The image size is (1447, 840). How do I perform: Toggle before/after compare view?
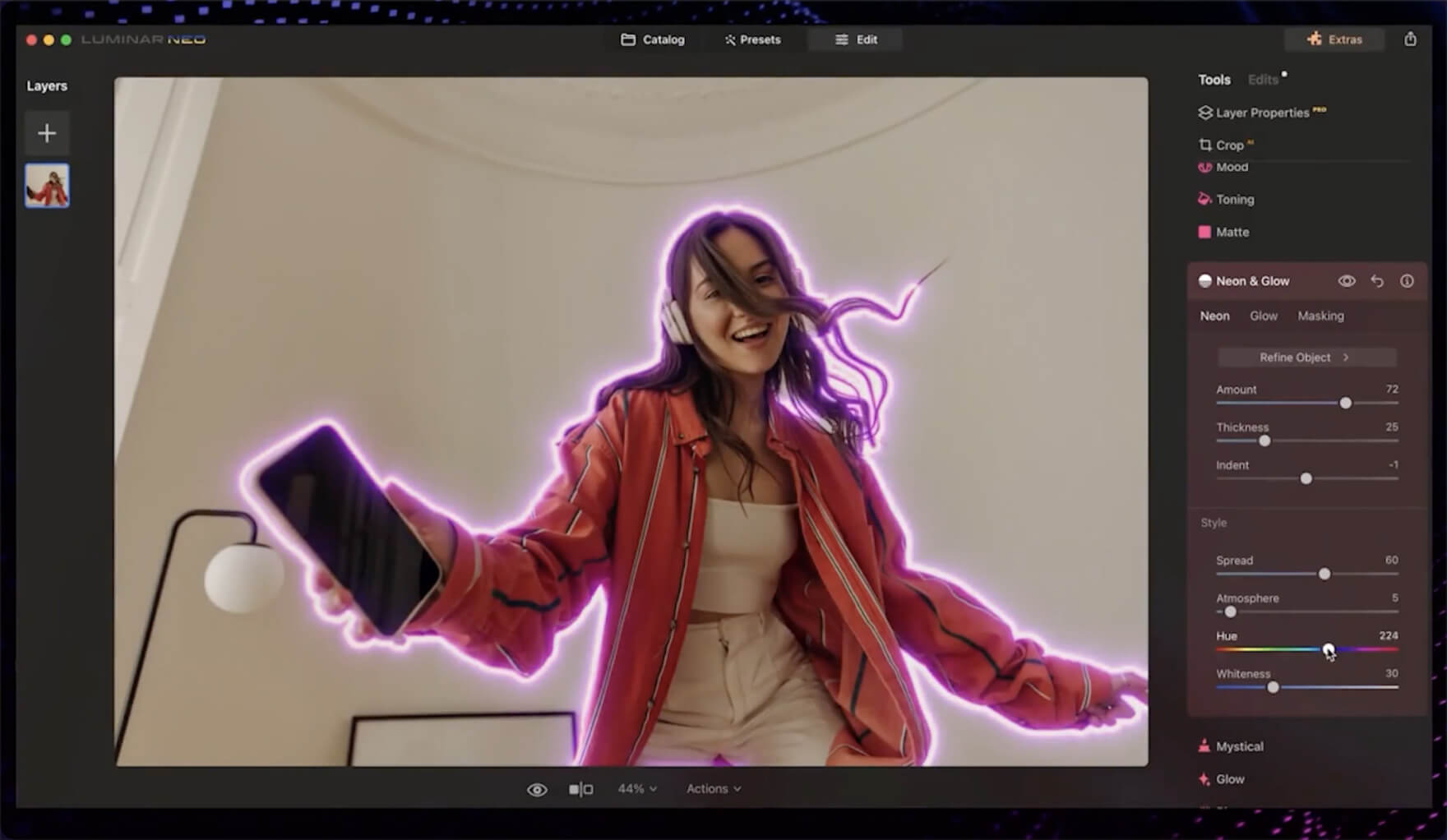coord(580,789)
